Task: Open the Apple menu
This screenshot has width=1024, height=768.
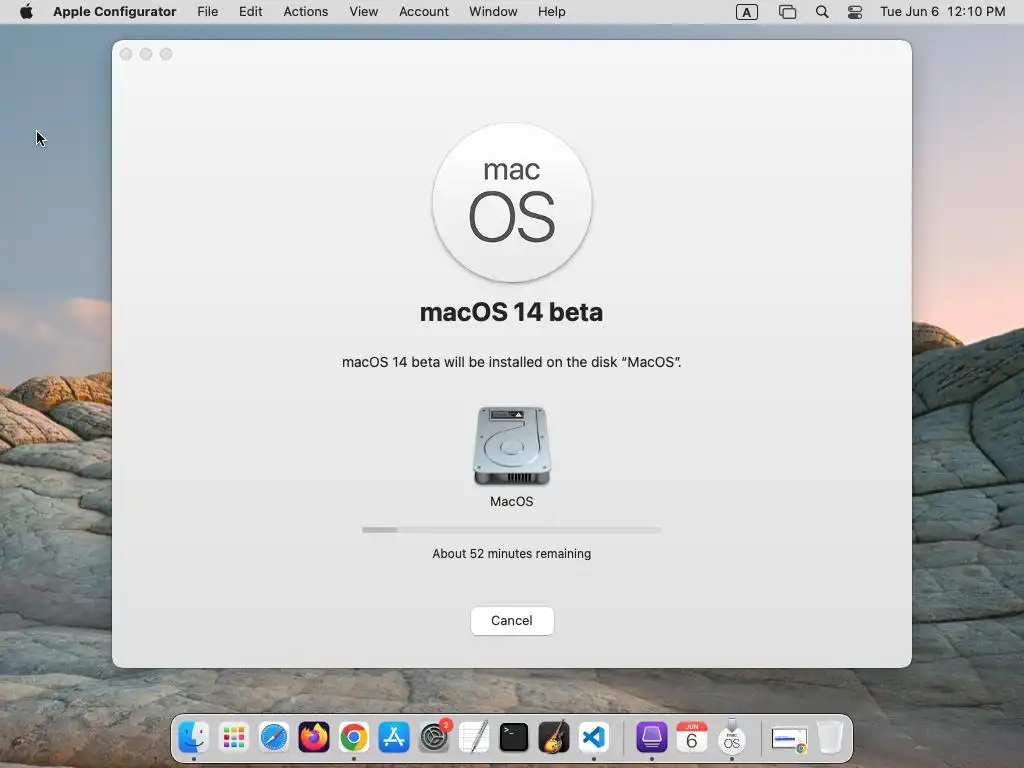Action: [x=26, y=12]
